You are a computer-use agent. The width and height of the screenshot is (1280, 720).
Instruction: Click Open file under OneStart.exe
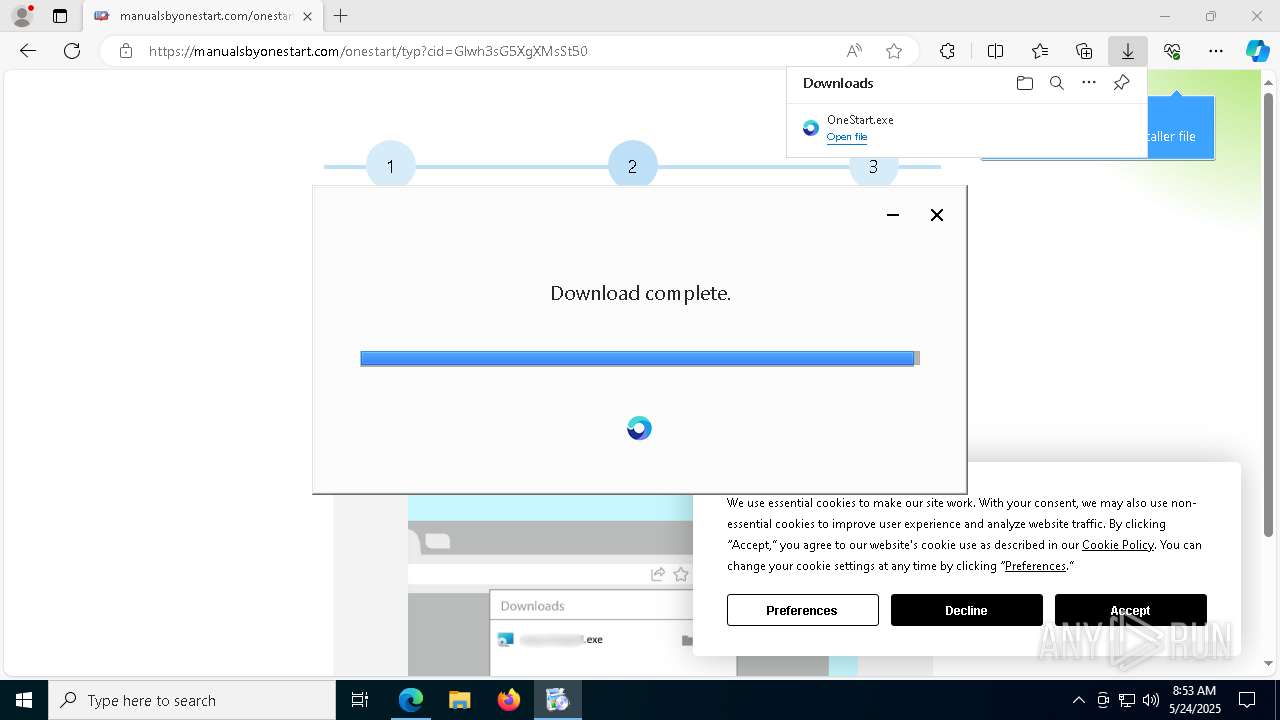click(847, 137)
